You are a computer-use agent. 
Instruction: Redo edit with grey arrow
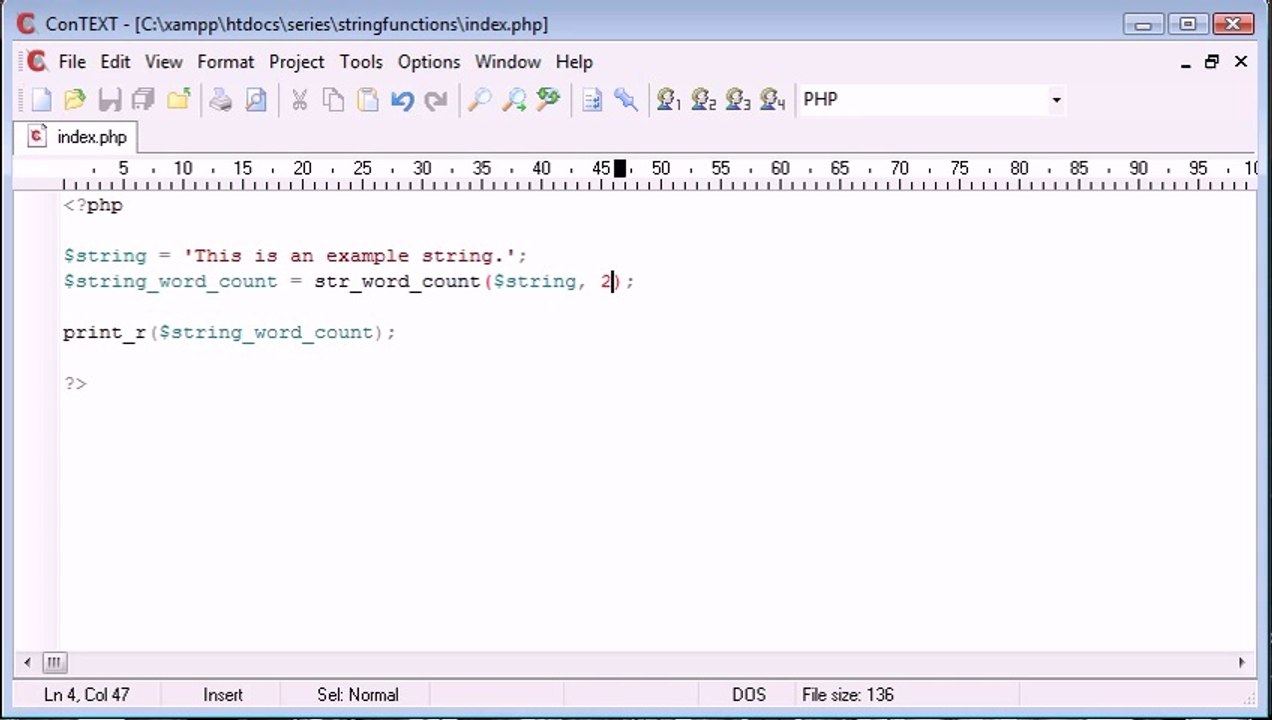pyautogui.click(x=436, y=99)
